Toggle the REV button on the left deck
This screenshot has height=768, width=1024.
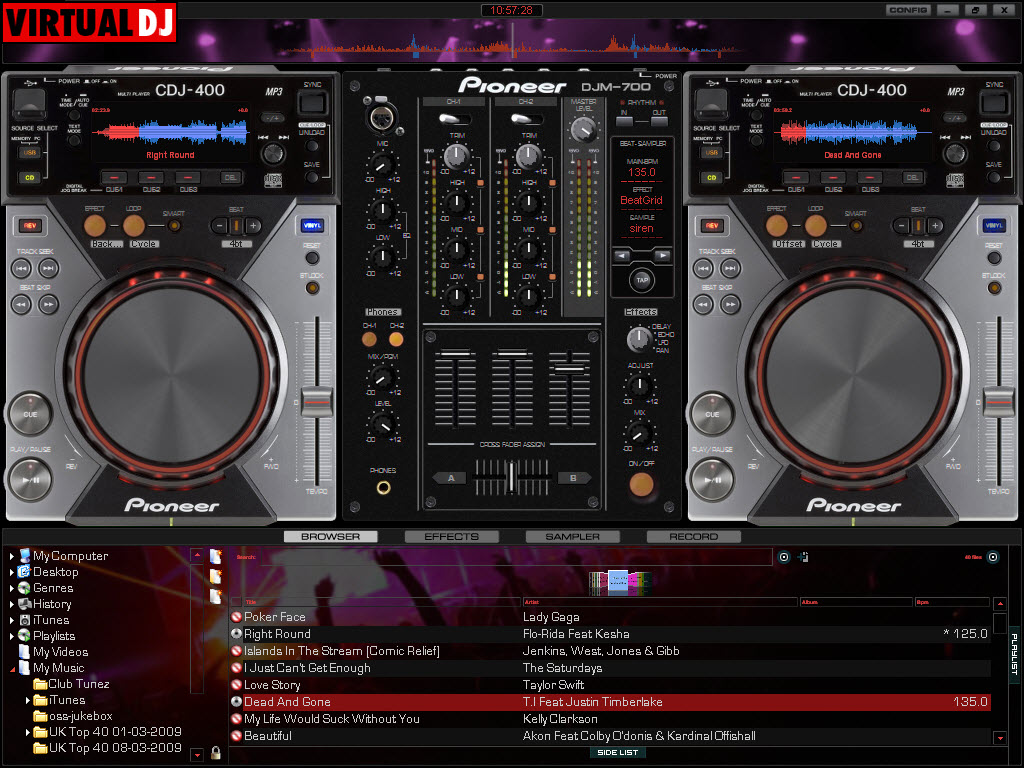28,226
